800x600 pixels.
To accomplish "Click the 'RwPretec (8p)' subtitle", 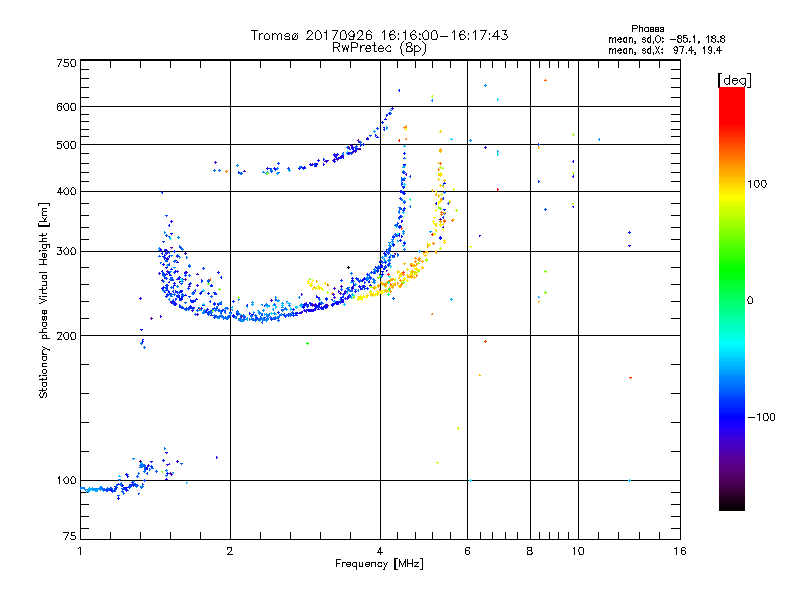I will (x=379, y=48).
